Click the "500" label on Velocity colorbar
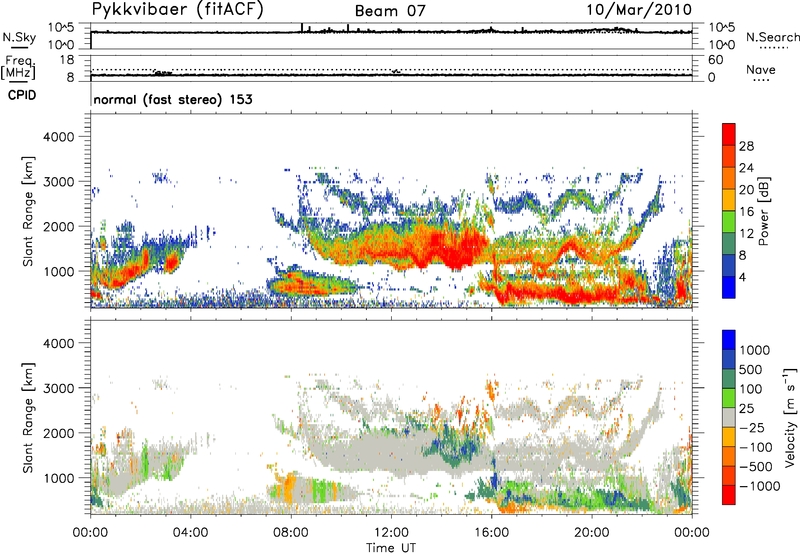Image resolution: width=800 pixels, height=554 pixels. coord(751,370)
